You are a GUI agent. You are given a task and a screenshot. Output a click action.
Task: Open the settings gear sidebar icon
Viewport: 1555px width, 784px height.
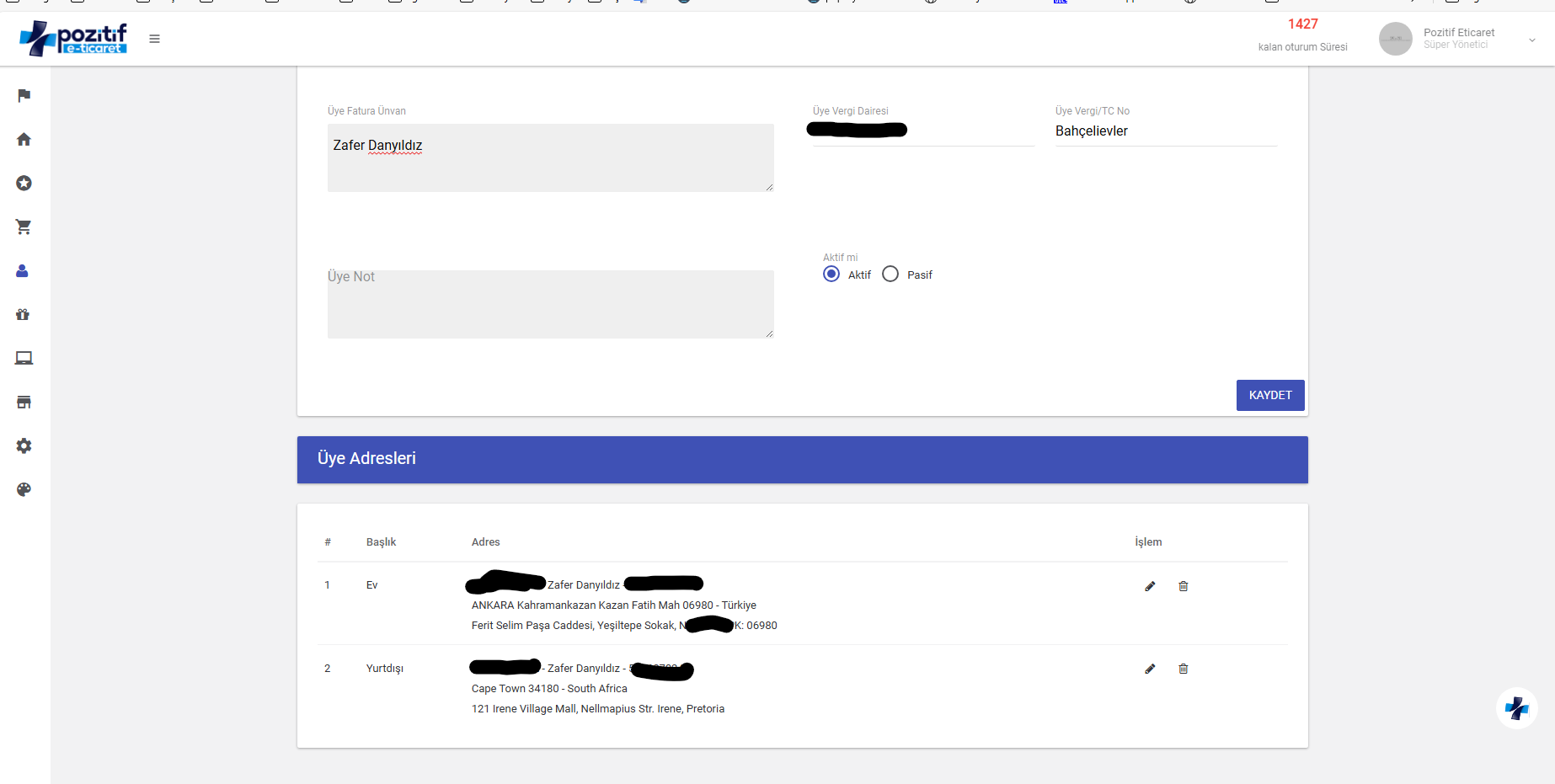click(x=24, y=445)
